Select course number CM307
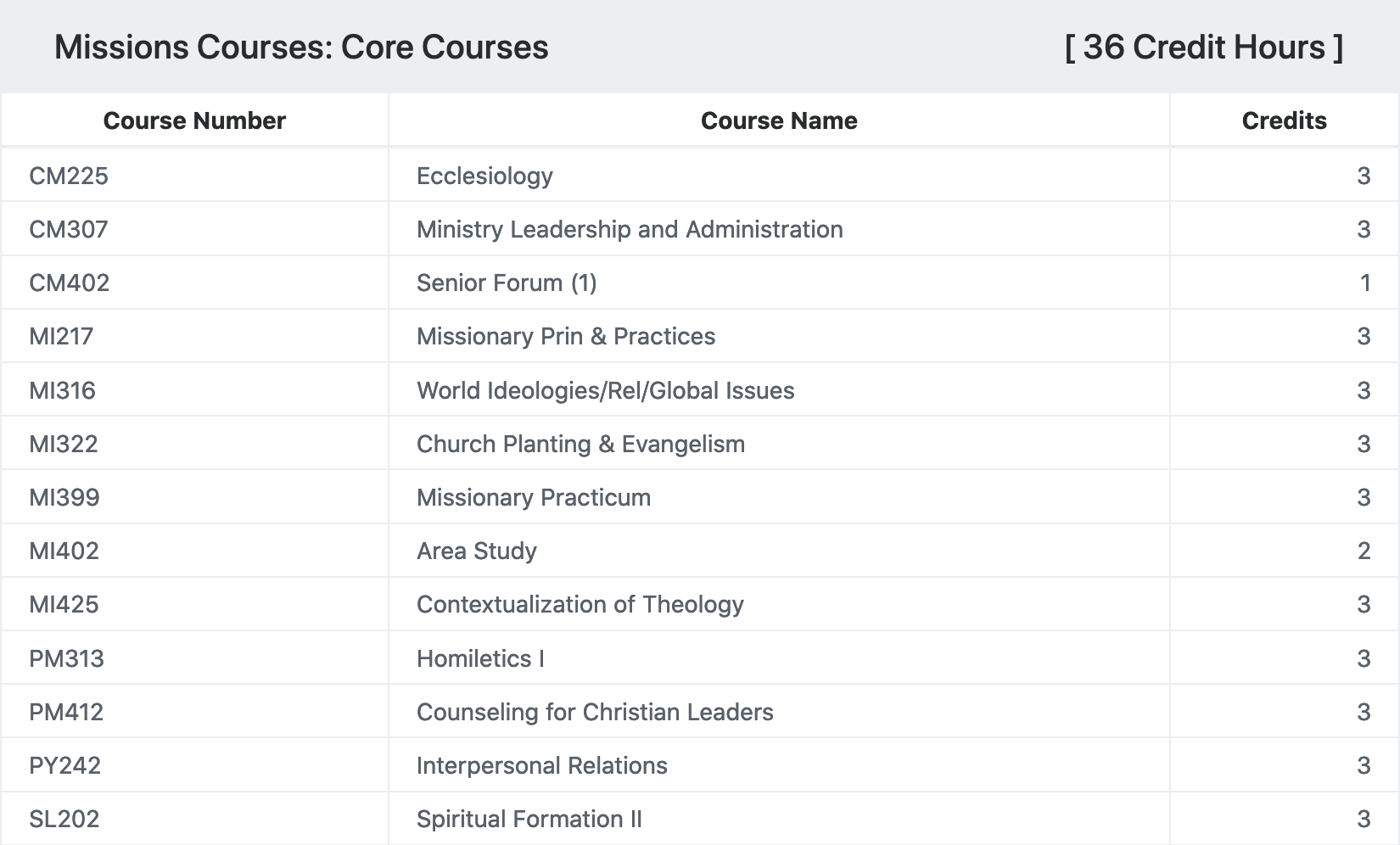The image size is (1400, 845). coord(69,229)
